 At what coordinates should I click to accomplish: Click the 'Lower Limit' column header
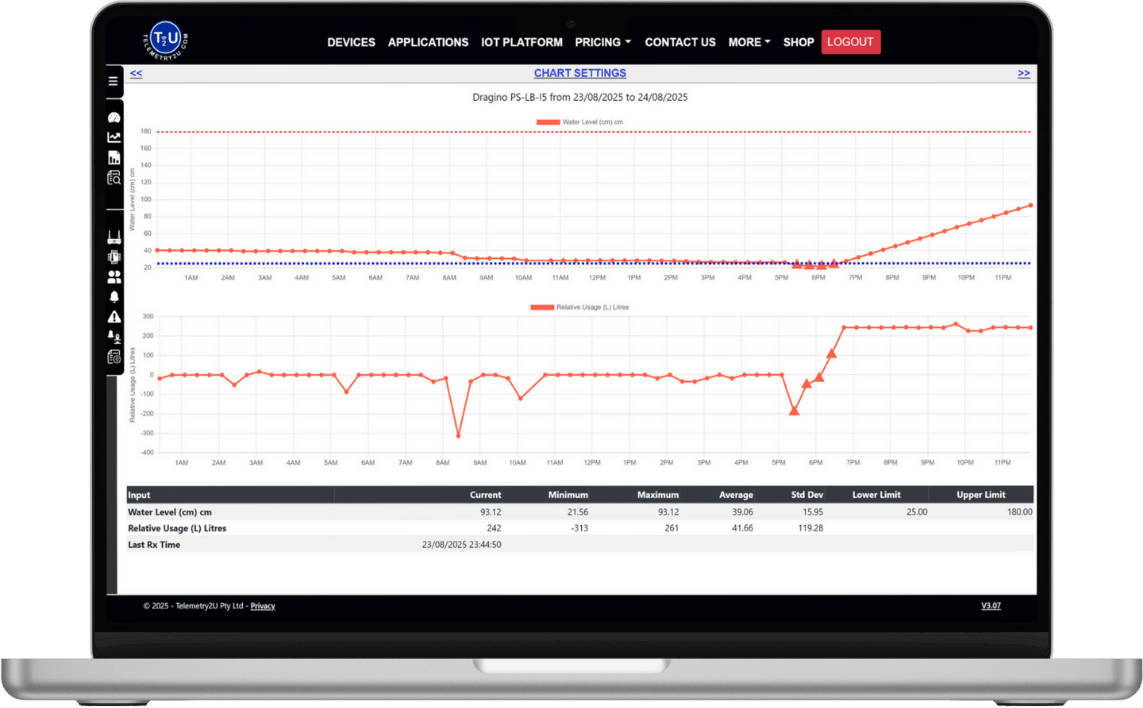coord(876,494)
